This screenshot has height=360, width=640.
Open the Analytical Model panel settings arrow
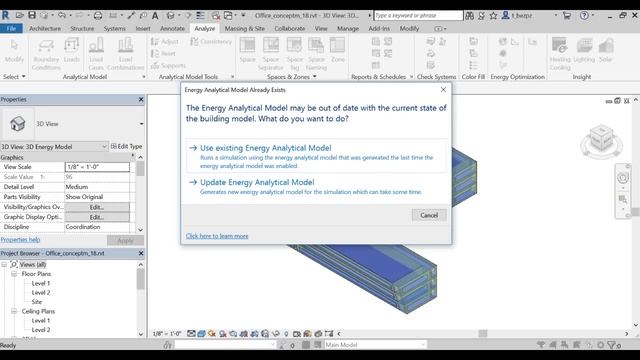click(x=144, y=77)
